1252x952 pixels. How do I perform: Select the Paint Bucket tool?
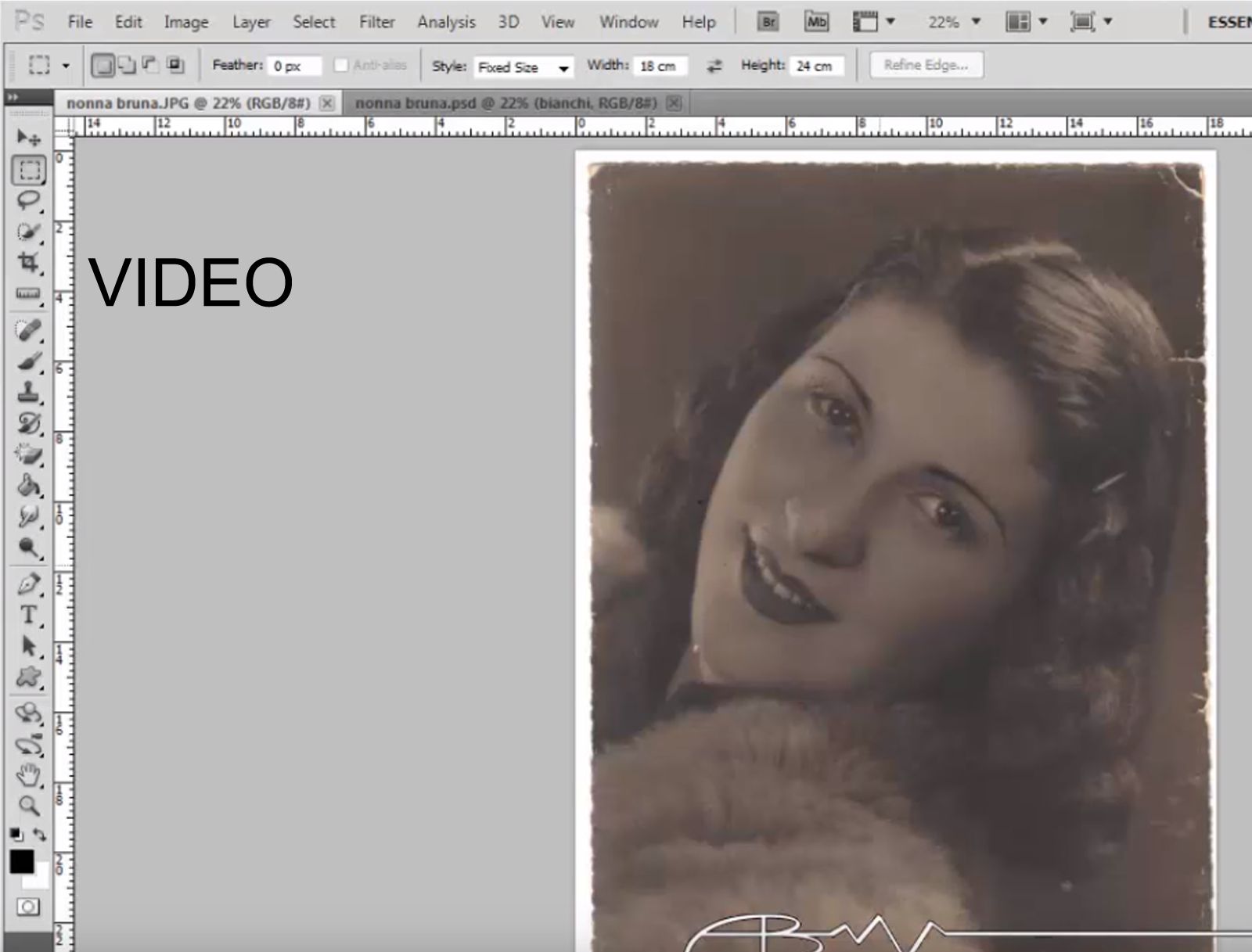29,485
